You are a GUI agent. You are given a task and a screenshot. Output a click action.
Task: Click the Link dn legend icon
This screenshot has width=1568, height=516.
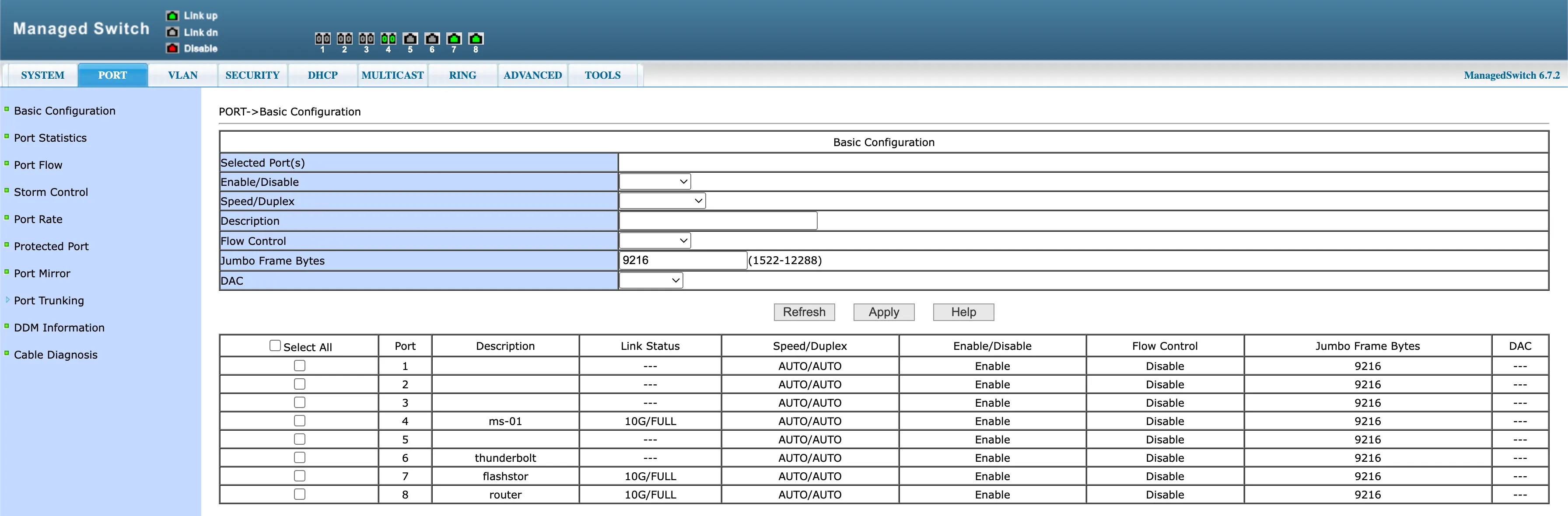(x=173, y=32)
